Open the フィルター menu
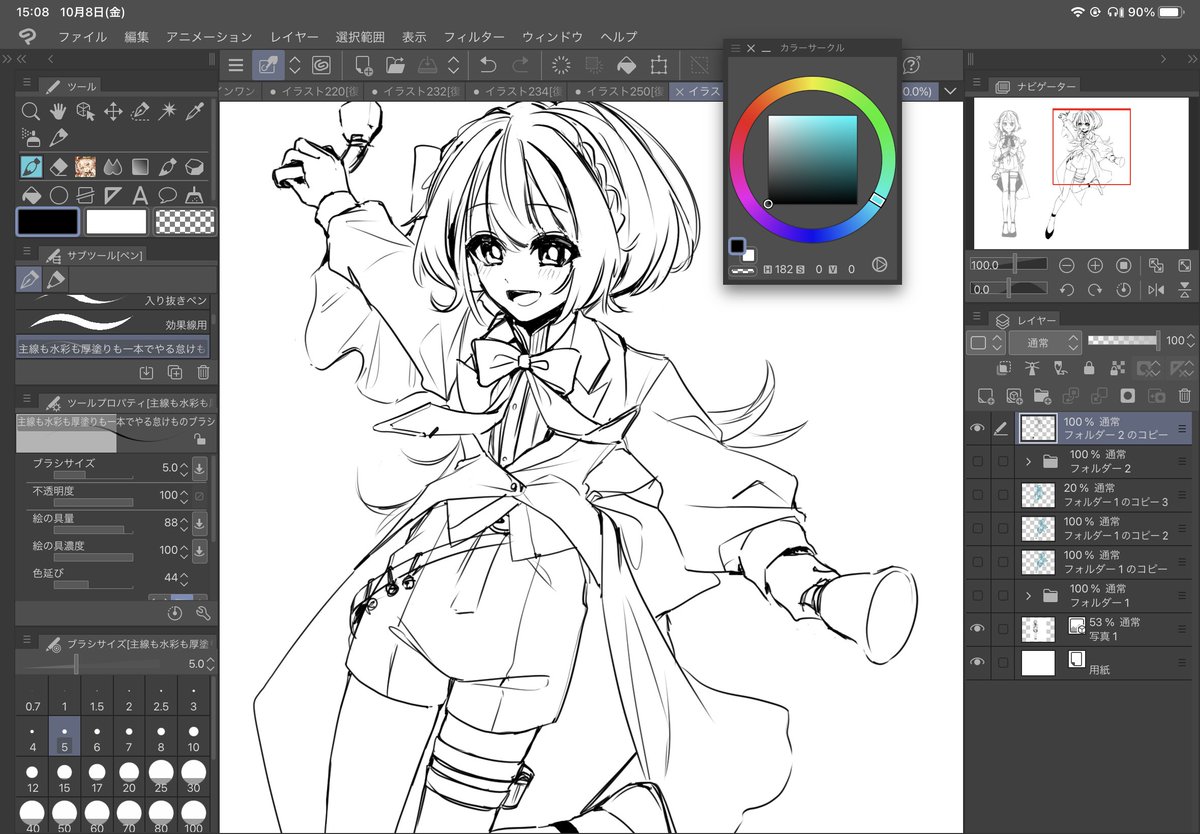This screenshot has width=1200, height=834. tap(474, 37)
